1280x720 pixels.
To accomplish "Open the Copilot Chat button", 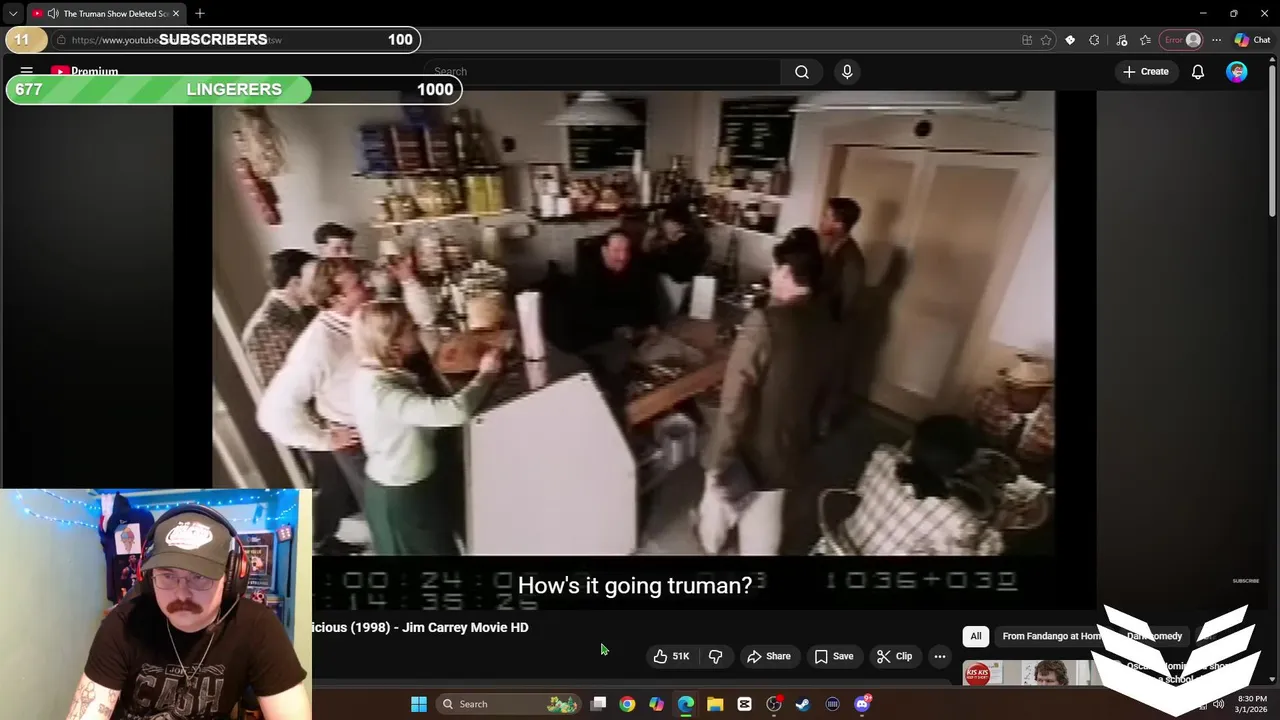I will pyautogui.click(x=1252, y=40).
